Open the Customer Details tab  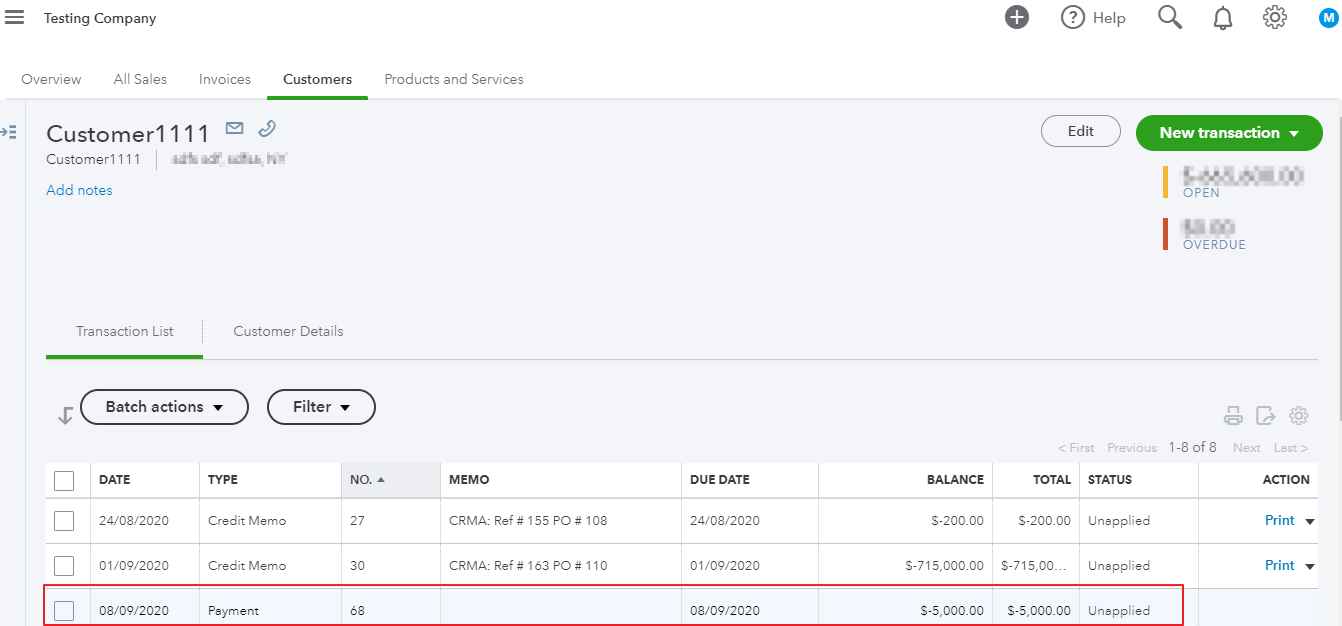tap(288, 331)
